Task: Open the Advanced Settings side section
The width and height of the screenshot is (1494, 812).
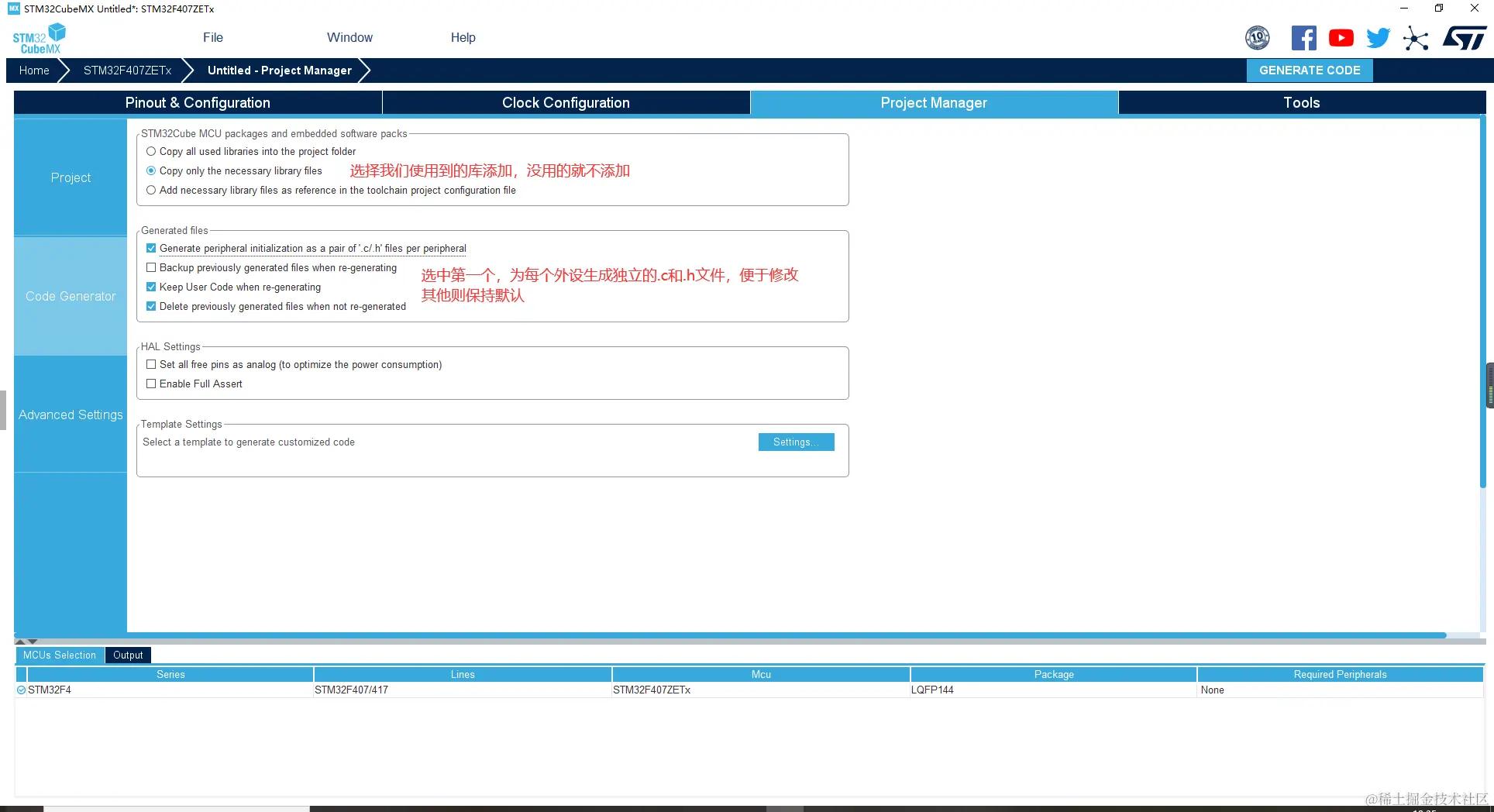Action: tap(71, 415)
